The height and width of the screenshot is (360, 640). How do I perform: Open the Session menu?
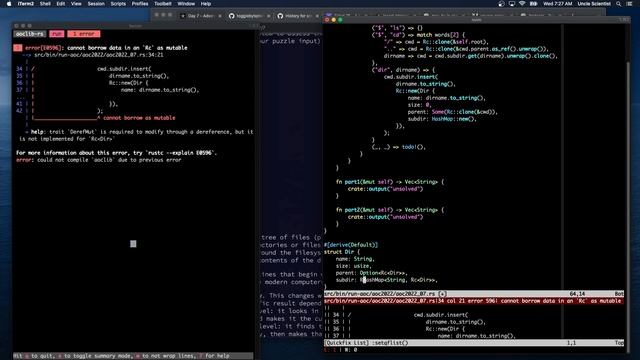96,4
